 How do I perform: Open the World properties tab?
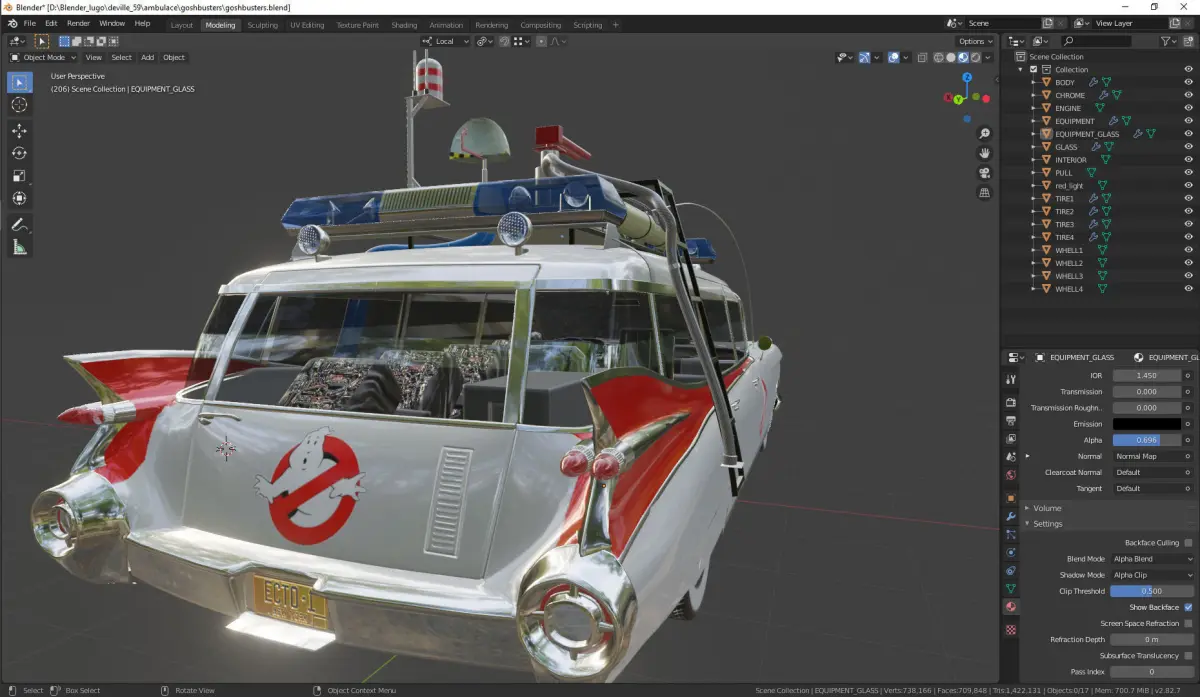[1011, 475]
